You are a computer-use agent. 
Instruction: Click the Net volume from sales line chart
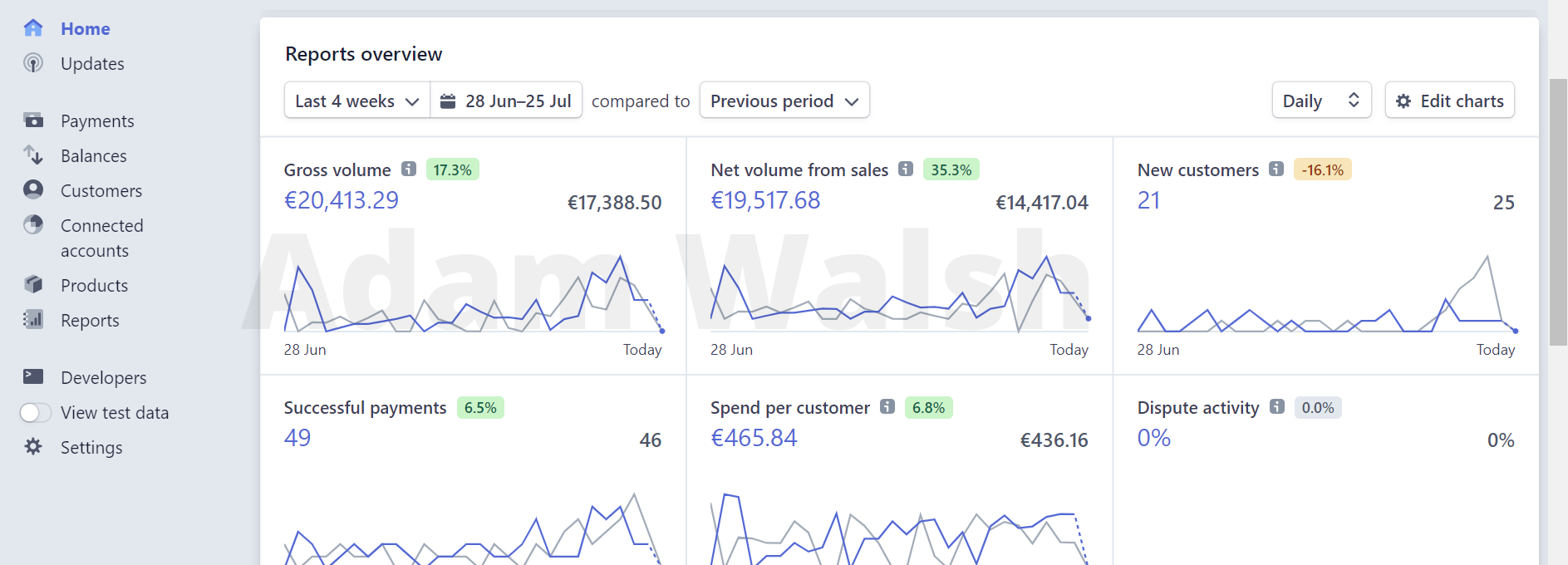pos(900,293)
